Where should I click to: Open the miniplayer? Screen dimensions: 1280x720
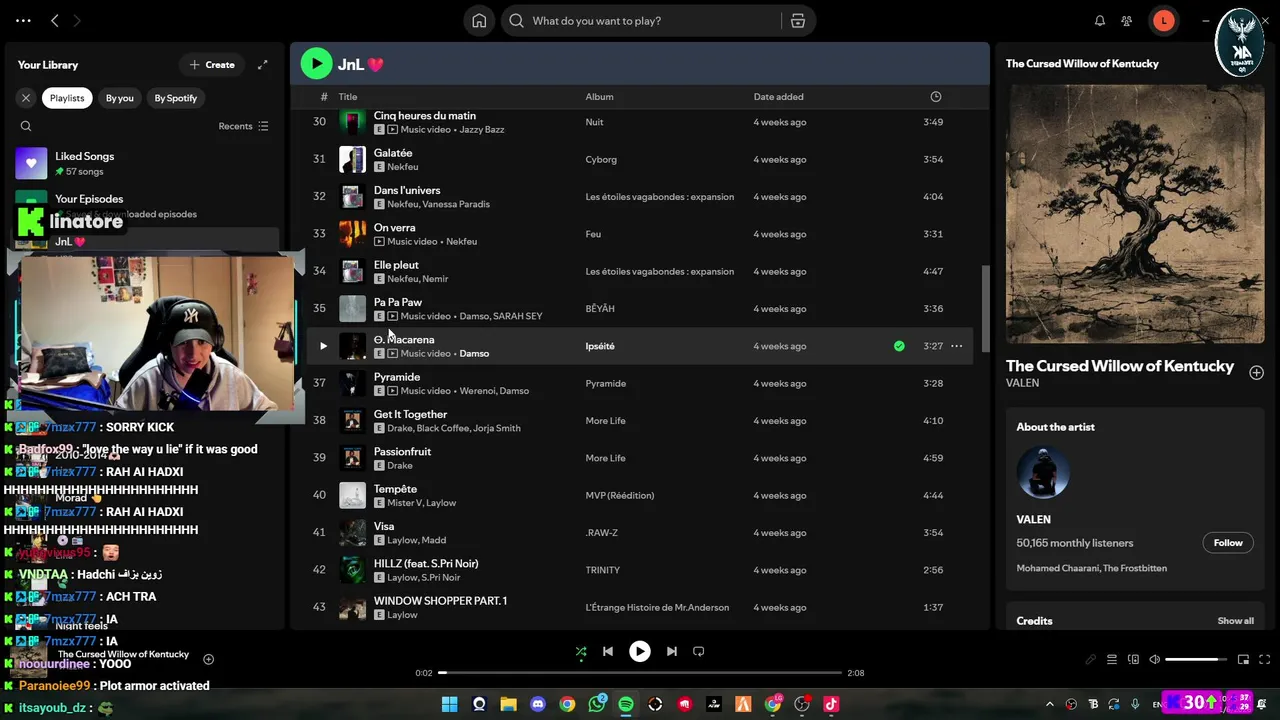pyautogui.click(x=1243, y=660)
